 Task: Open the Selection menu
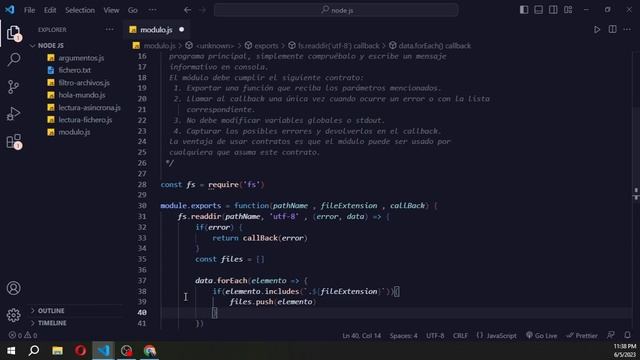click(80, 10)
